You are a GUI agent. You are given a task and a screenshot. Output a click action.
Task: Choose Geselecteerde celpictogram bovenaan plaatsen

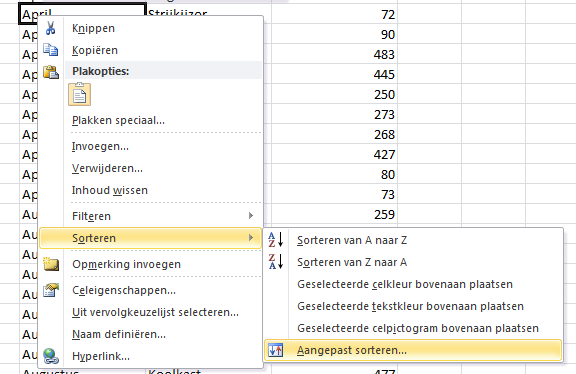pos(413,328)
